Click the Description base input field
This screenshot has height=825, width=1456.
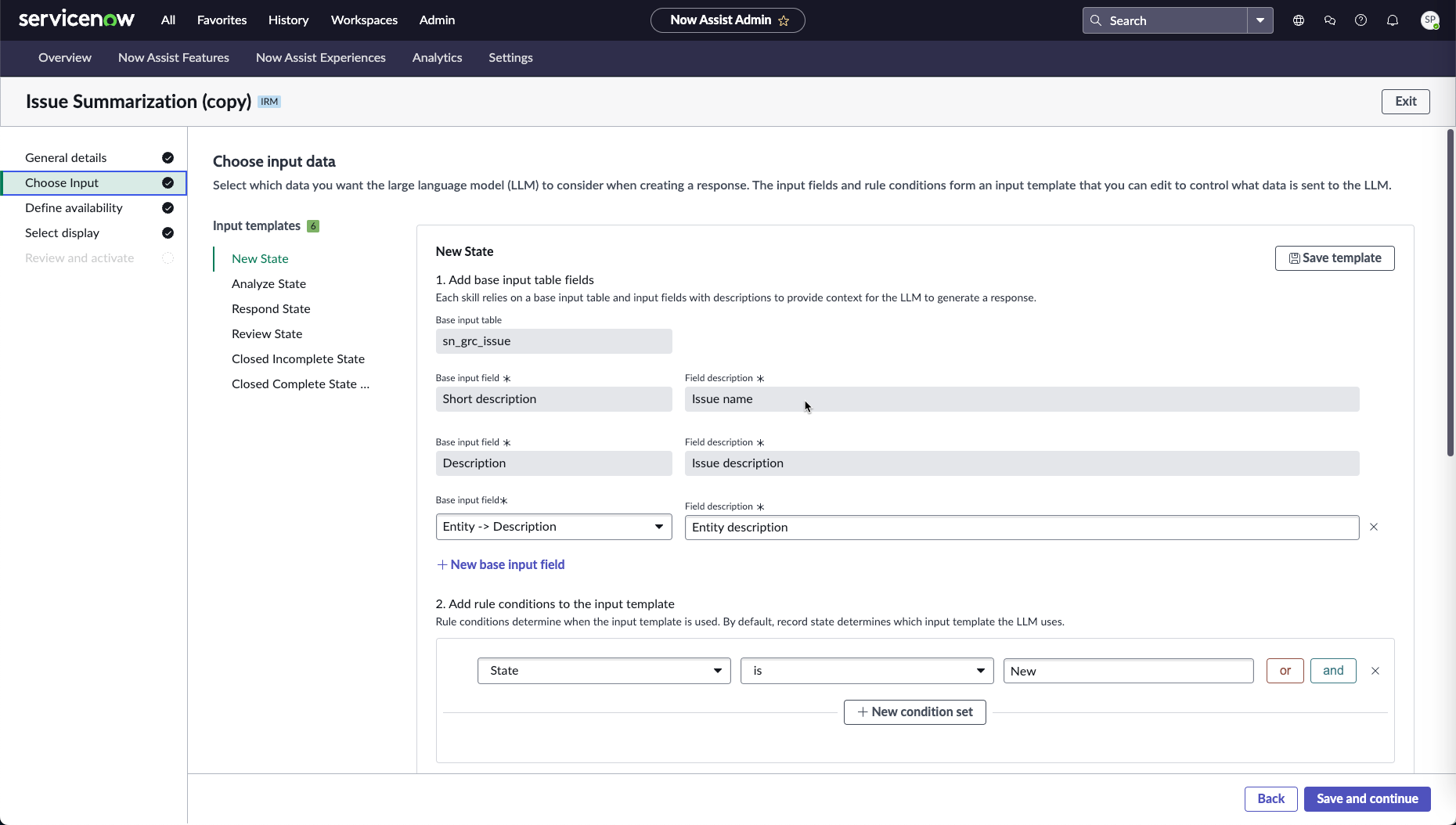(x=553, y=463)
